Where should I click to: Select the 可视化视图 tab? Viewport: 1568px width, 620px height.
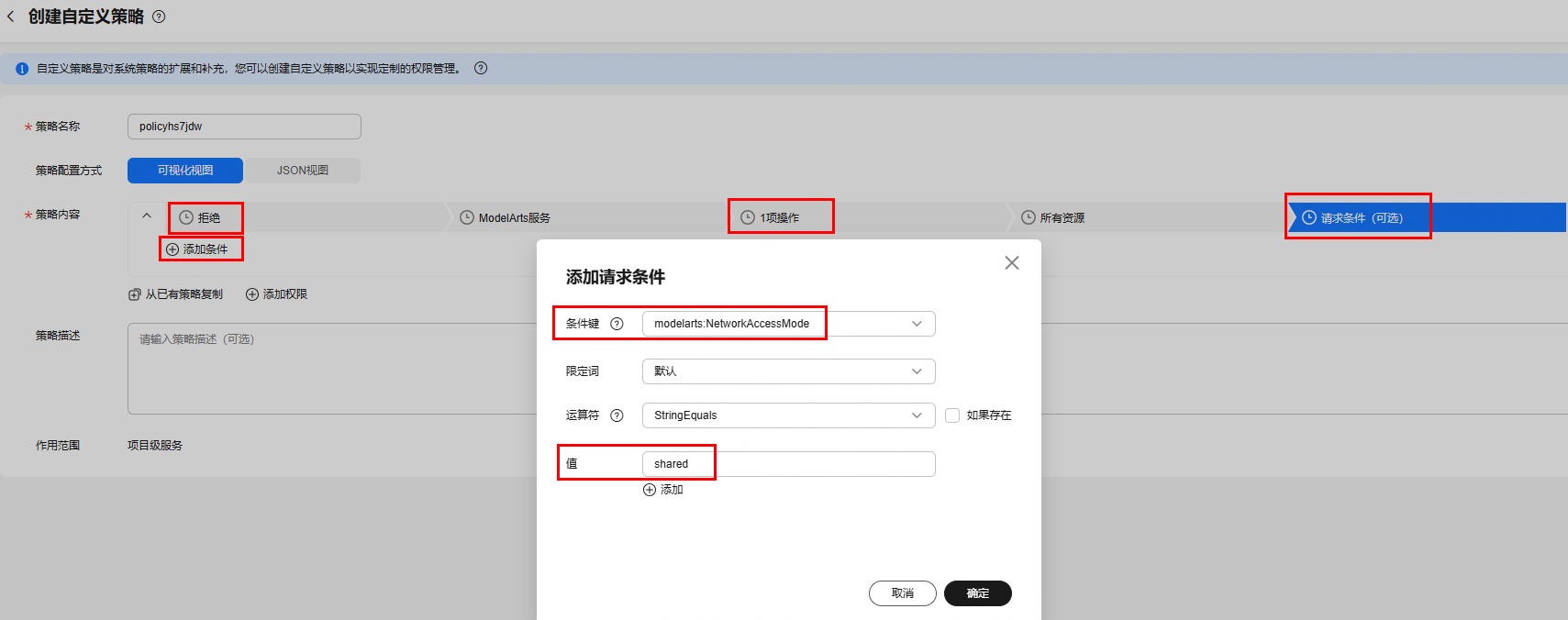[185, 171]
